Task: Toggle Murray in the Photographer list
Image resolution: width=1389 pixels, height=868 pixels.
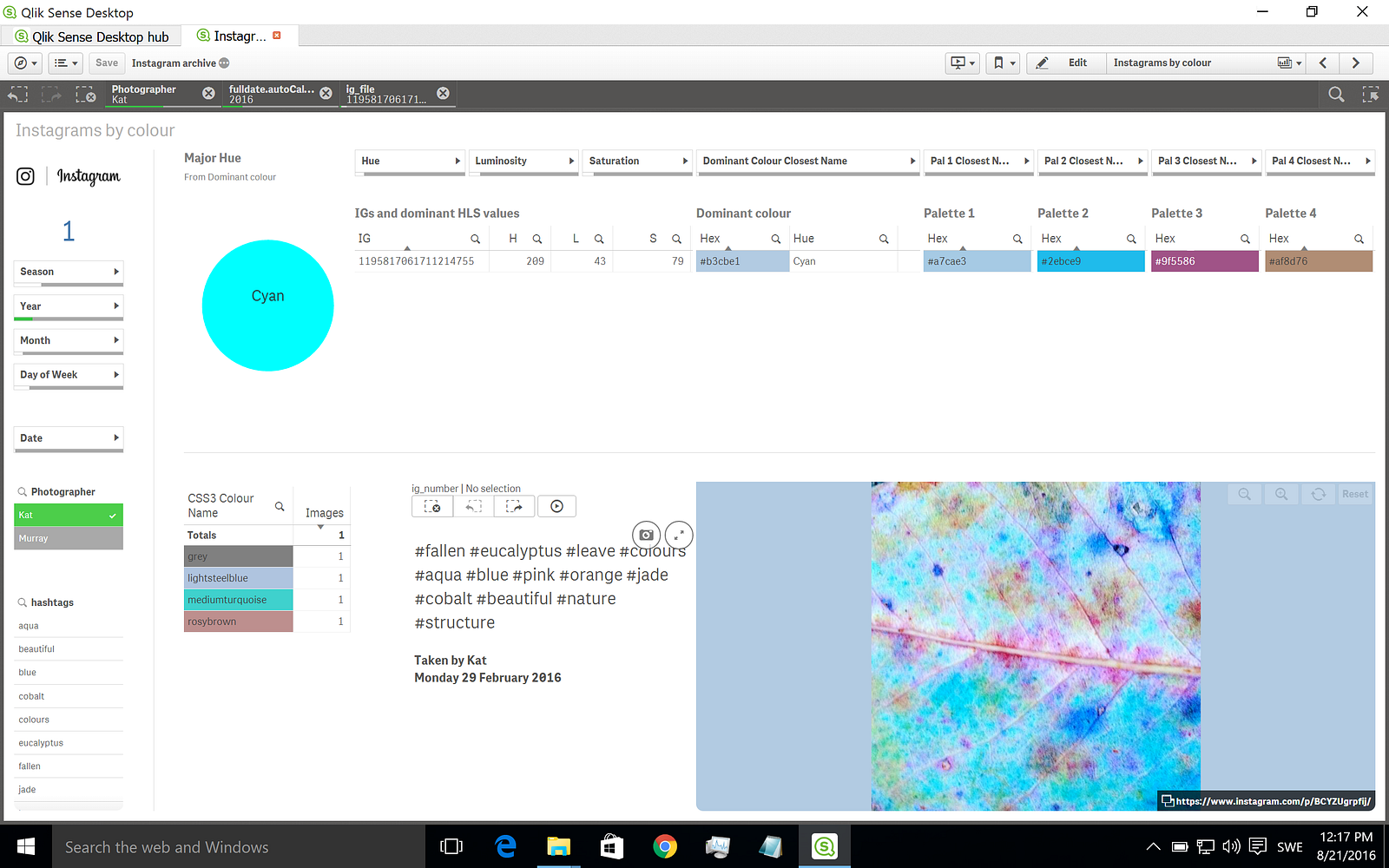Action: (x=69, y=538)
